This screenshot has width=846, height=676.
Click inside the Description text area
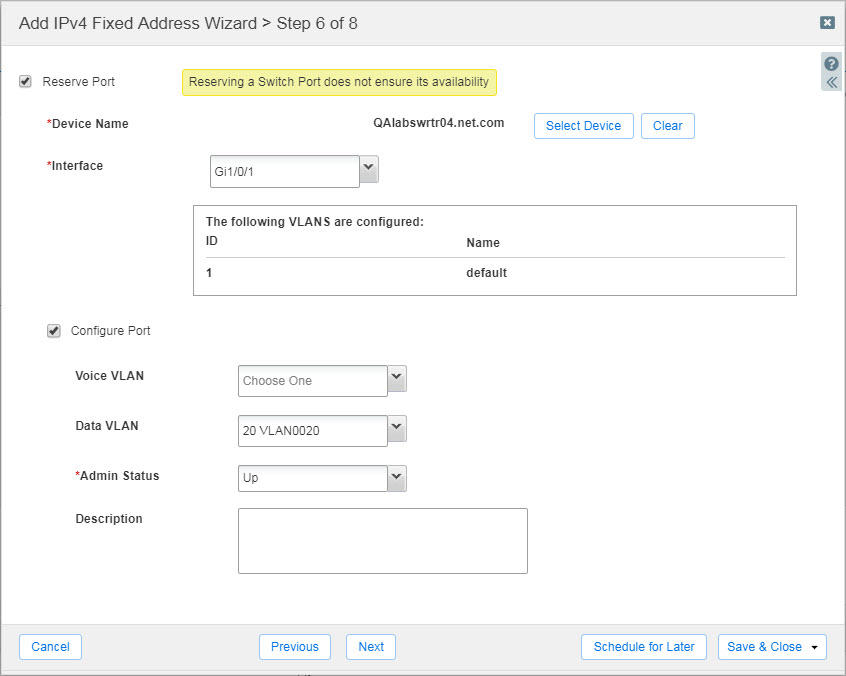pyautogui.click(x=382, y=540)
